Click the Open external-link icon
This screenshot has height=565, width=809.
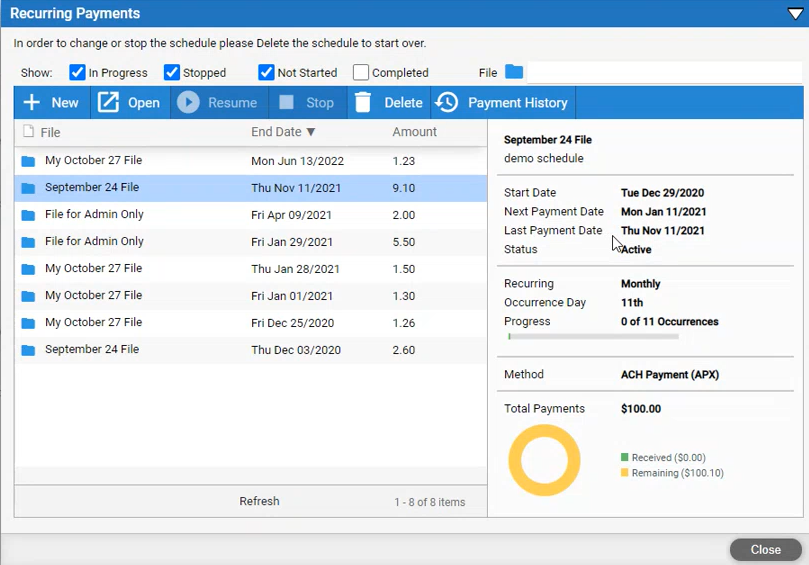(108, 102)
